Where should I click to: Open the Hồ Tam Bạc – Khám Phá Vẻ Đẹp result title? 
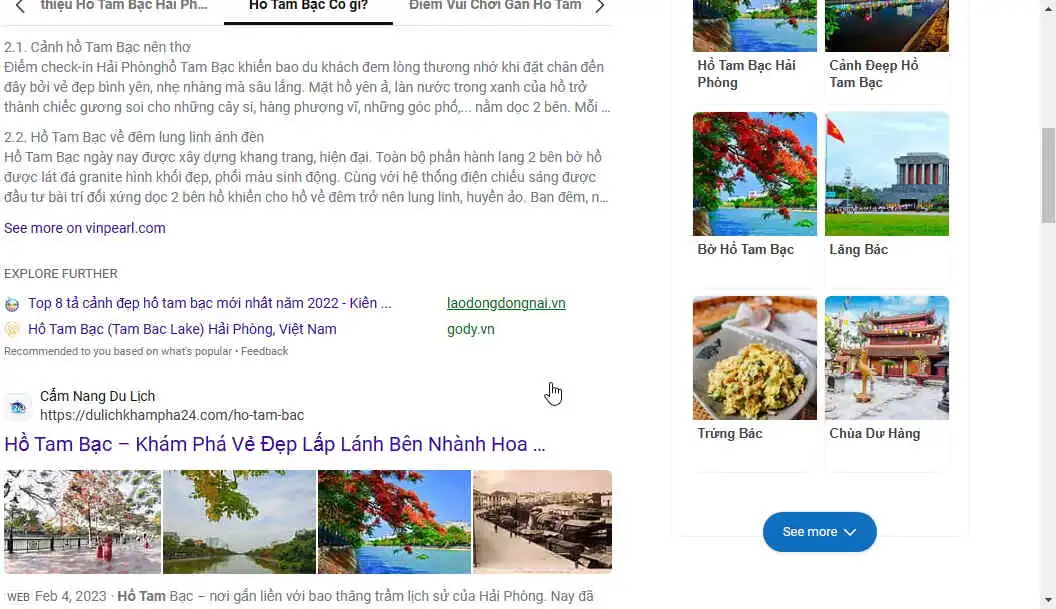point(275,444)
